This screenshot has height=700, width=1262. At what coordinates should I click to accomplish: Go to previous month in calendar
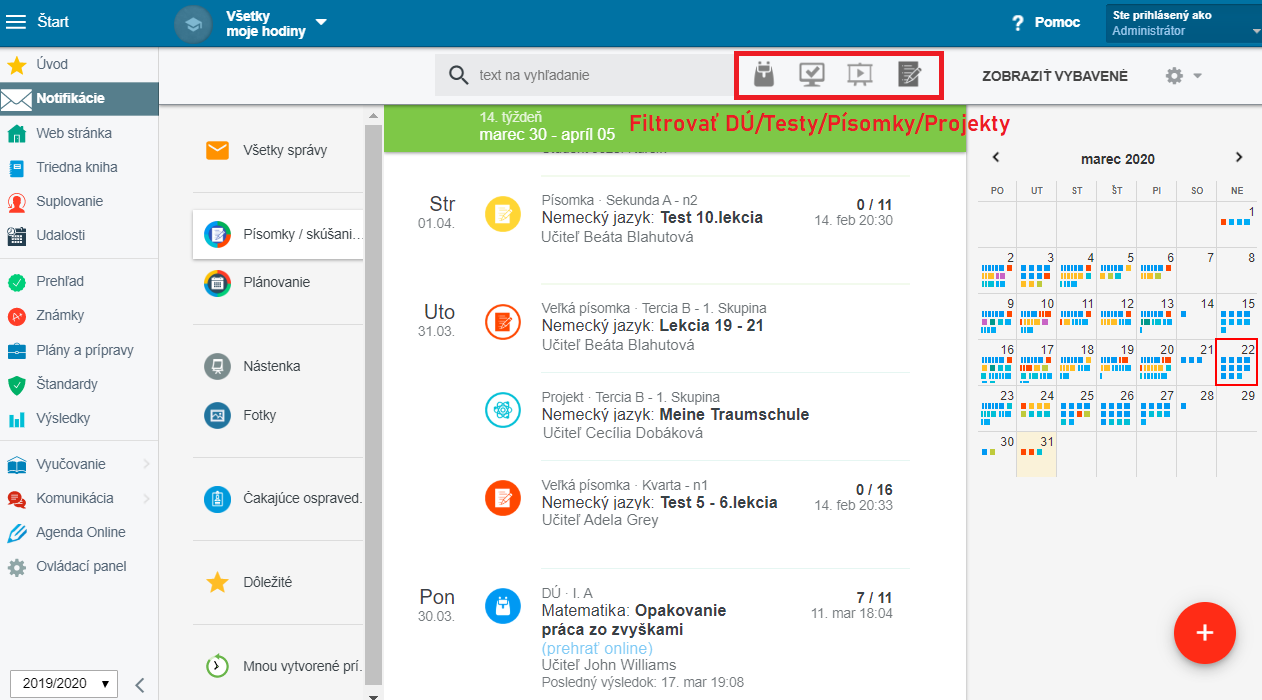996,157
